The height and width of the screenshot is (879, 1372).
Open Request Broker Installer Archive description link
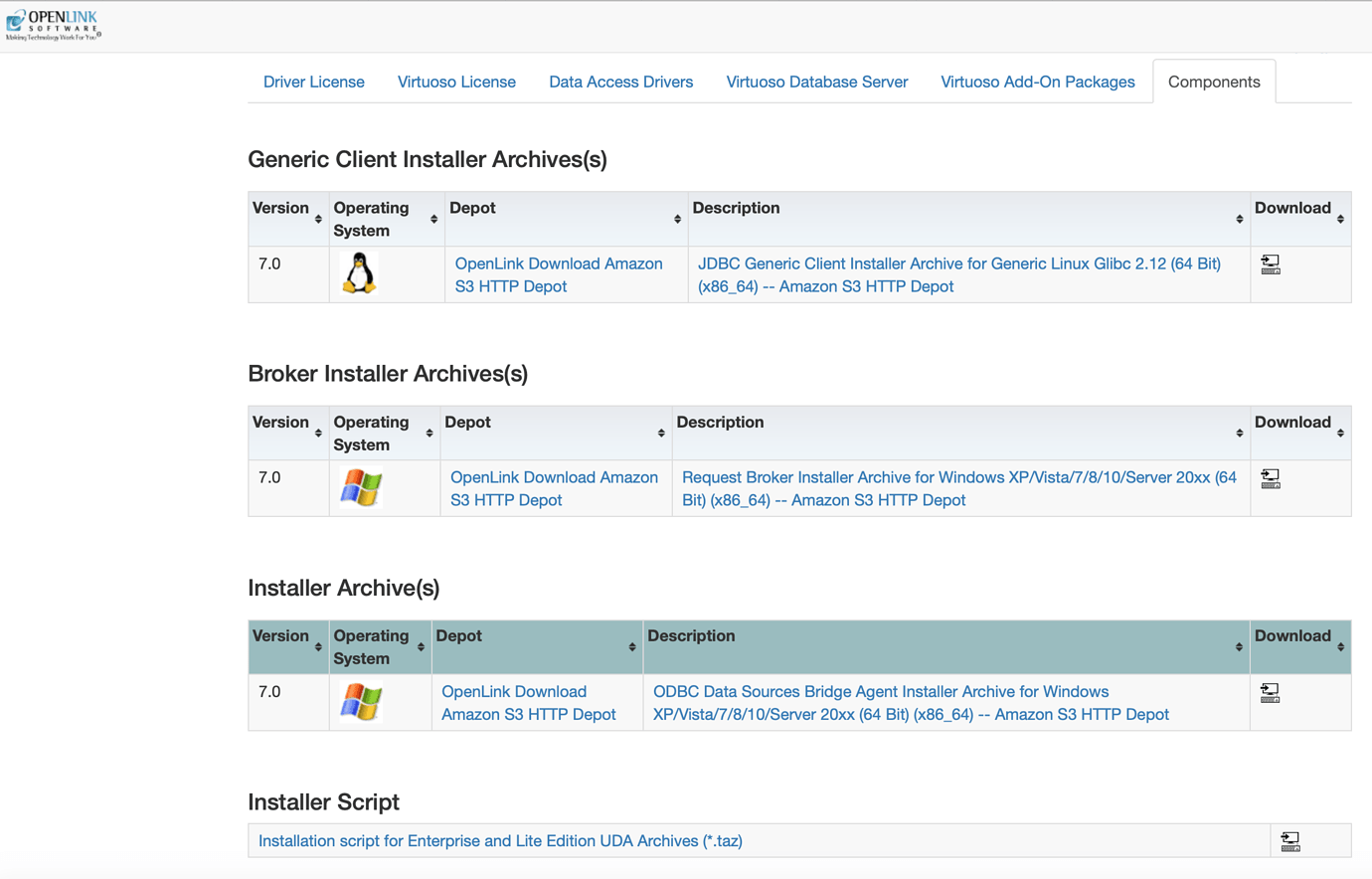coord(958,488)
